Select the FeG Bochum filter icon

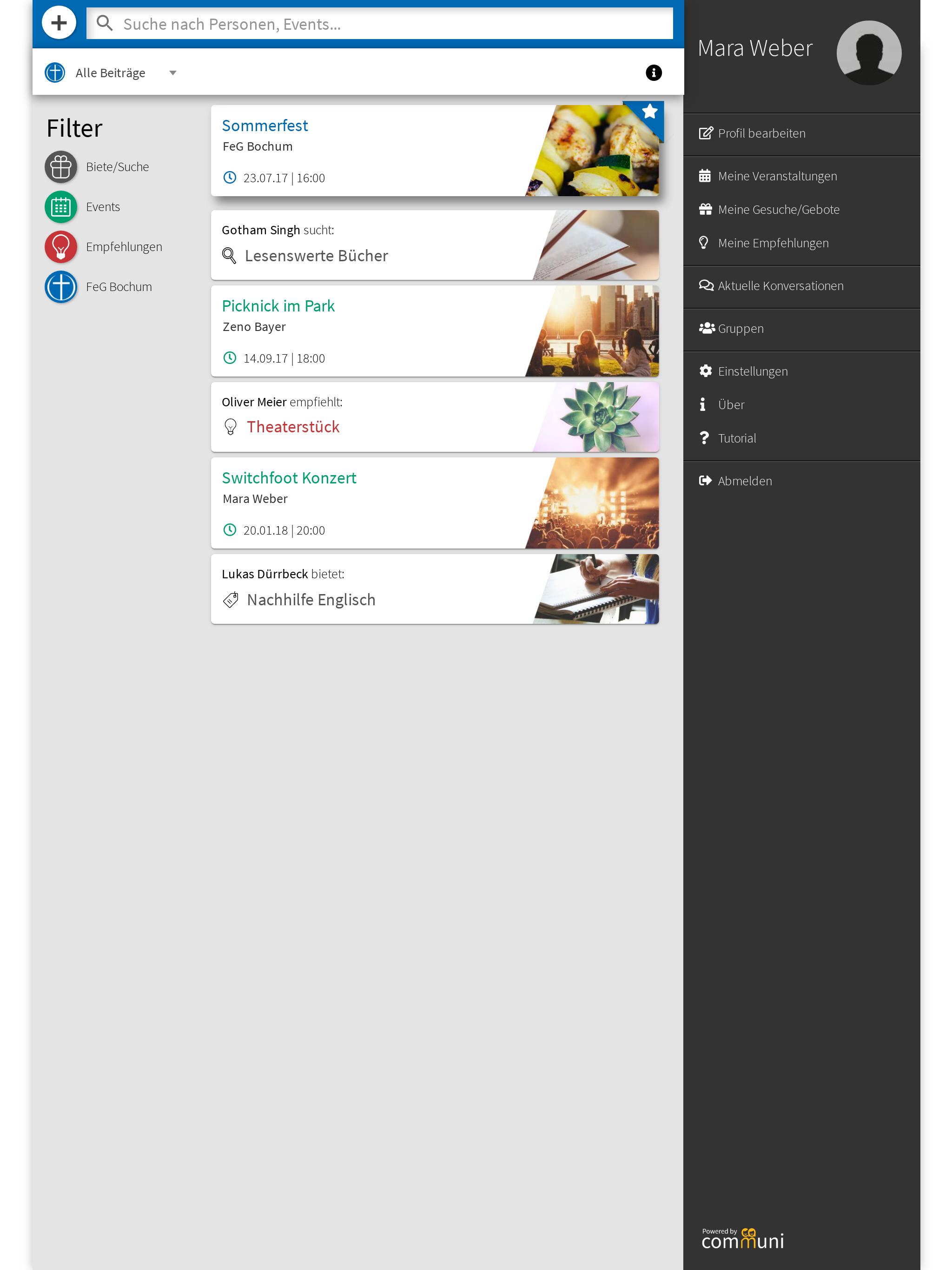click(x=61, y=287)
